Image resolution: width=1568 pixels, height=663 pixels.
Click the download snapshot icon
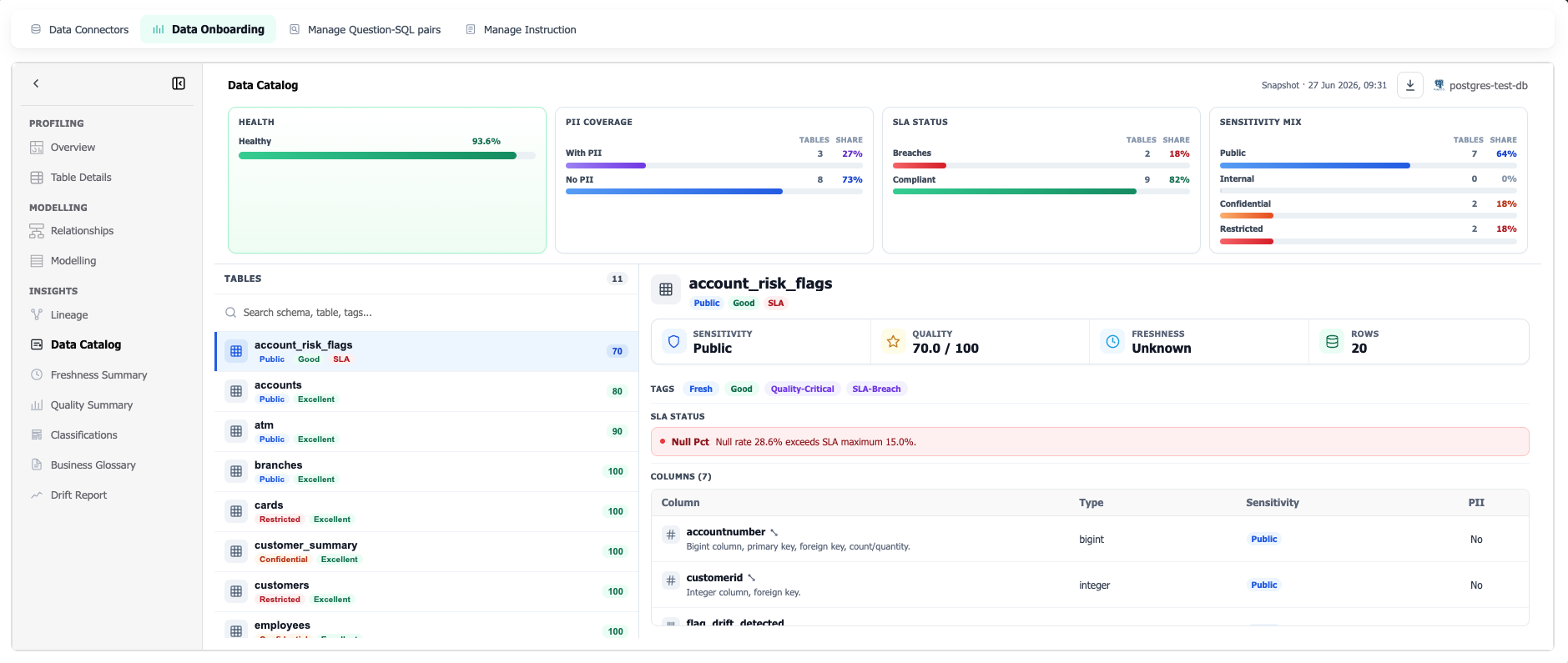click(1410, 85)
